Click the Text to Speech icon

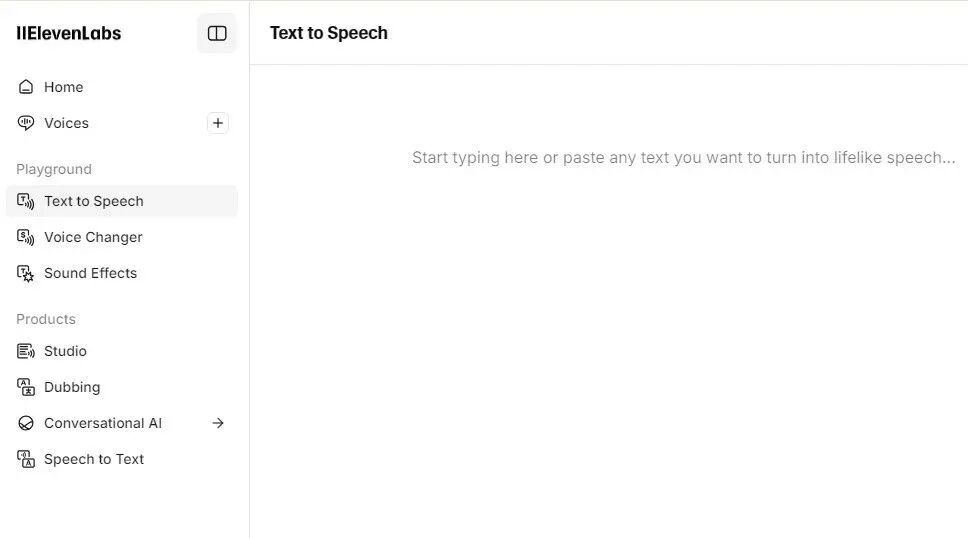[x=26, y=201]
